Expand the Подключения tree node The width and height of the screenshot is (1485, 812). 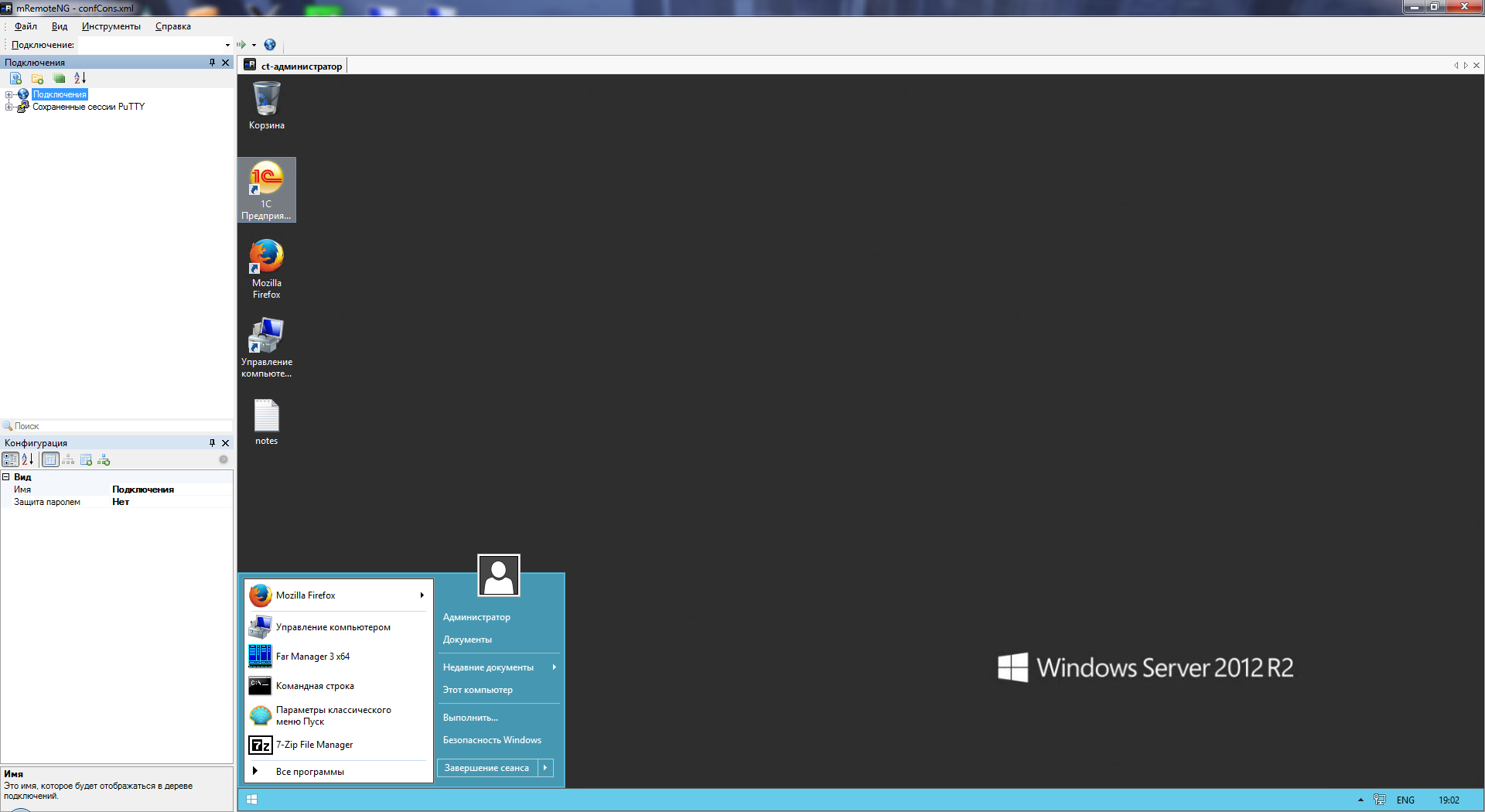(x=9, y=94)
